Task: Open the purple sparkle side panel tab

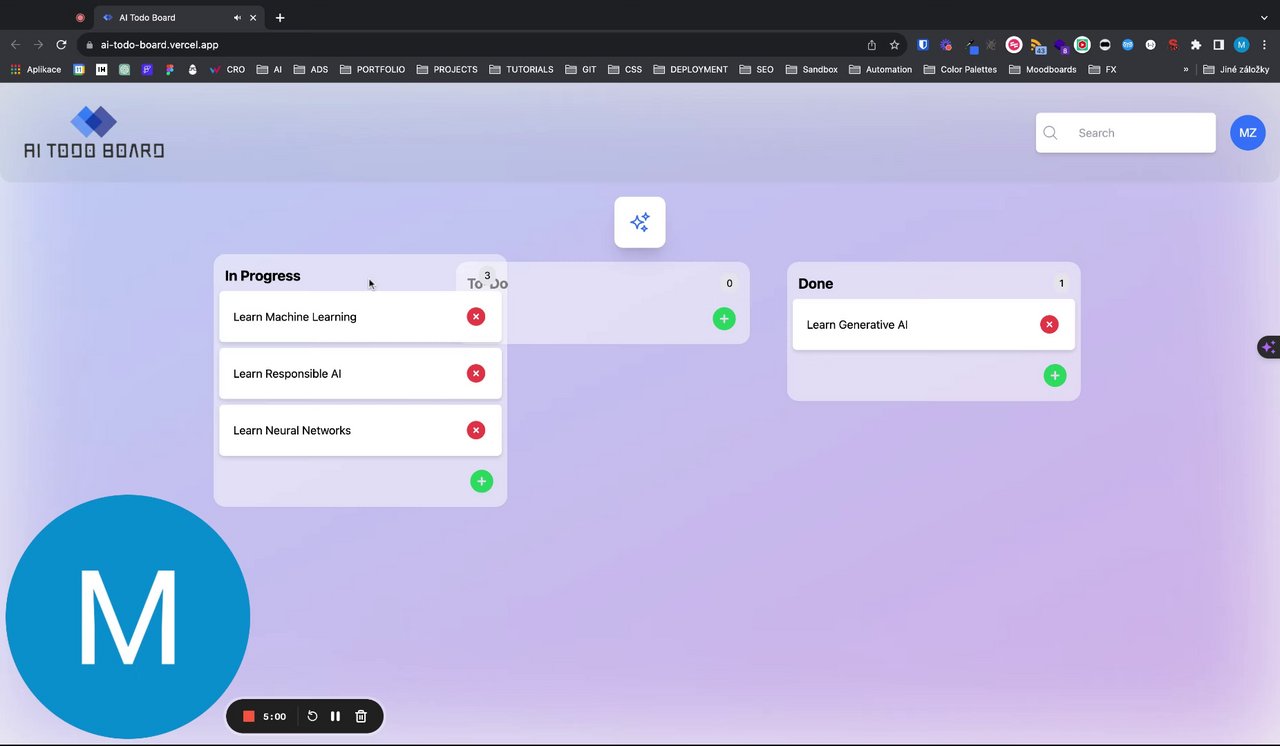Action: click(x=1268, y=347)
